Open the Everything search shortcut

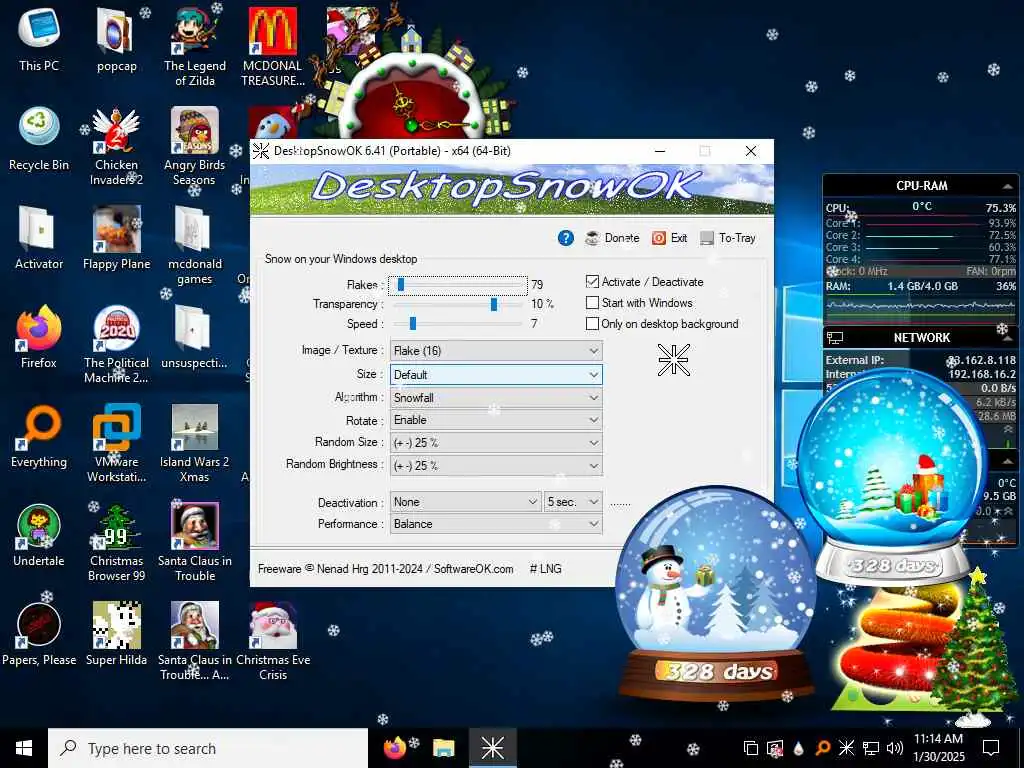point(39,436)
